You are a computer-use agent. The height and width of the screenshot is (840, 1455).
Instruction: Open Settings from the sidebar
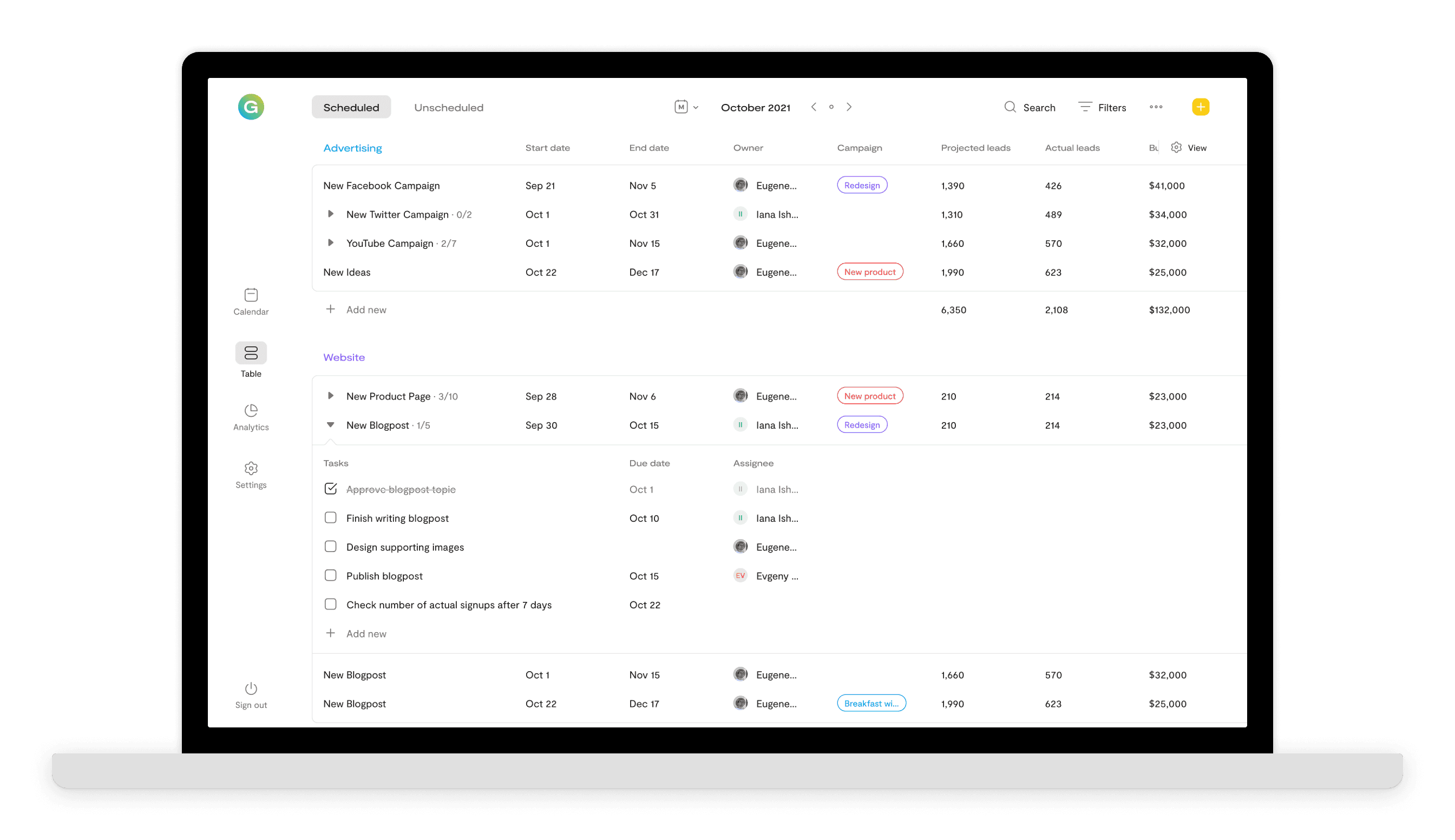pyautogui.click(x=251, y=474)
